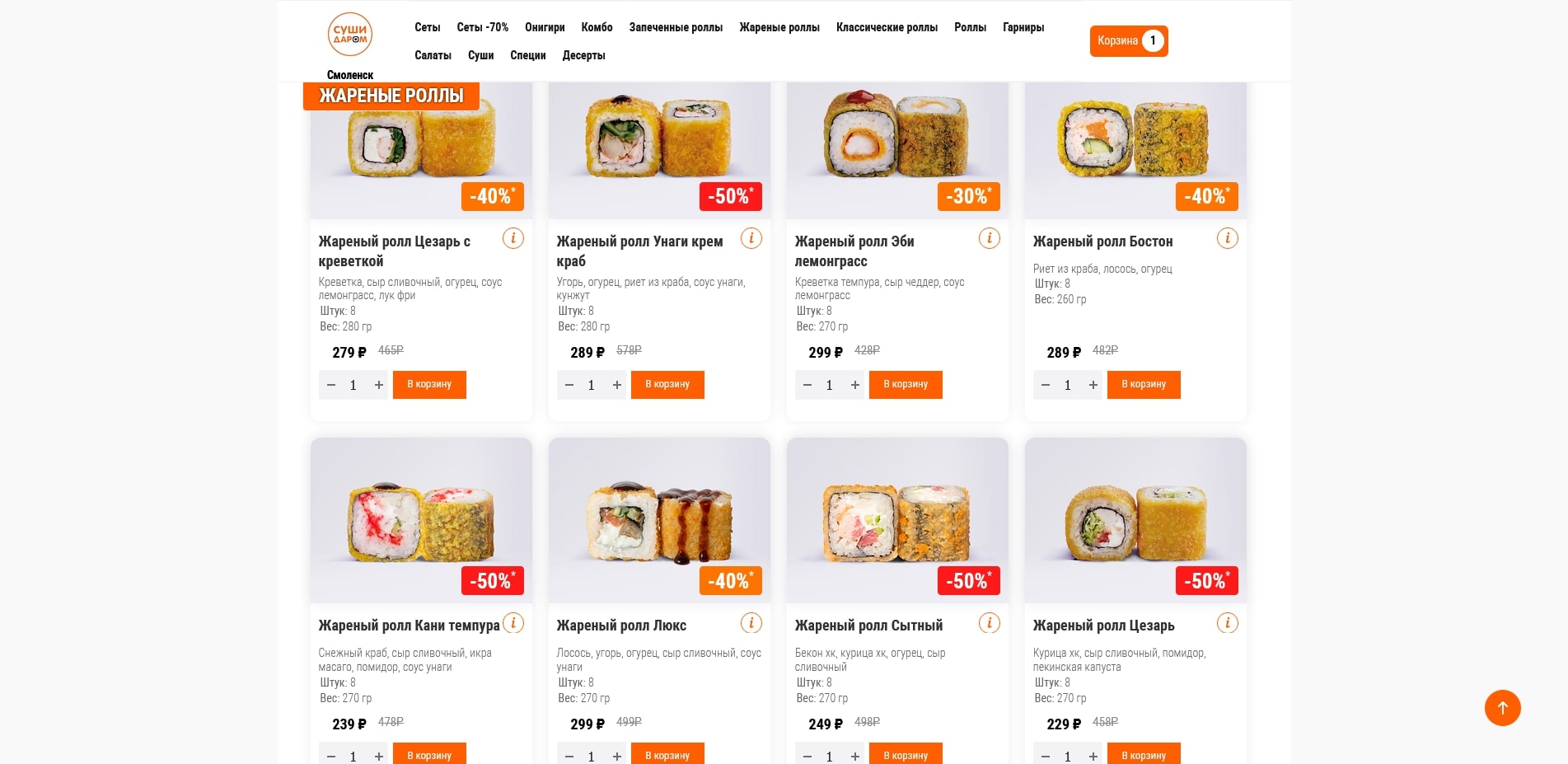Click the Смоленск city label
1568x764 pixels.
(350, 75)
